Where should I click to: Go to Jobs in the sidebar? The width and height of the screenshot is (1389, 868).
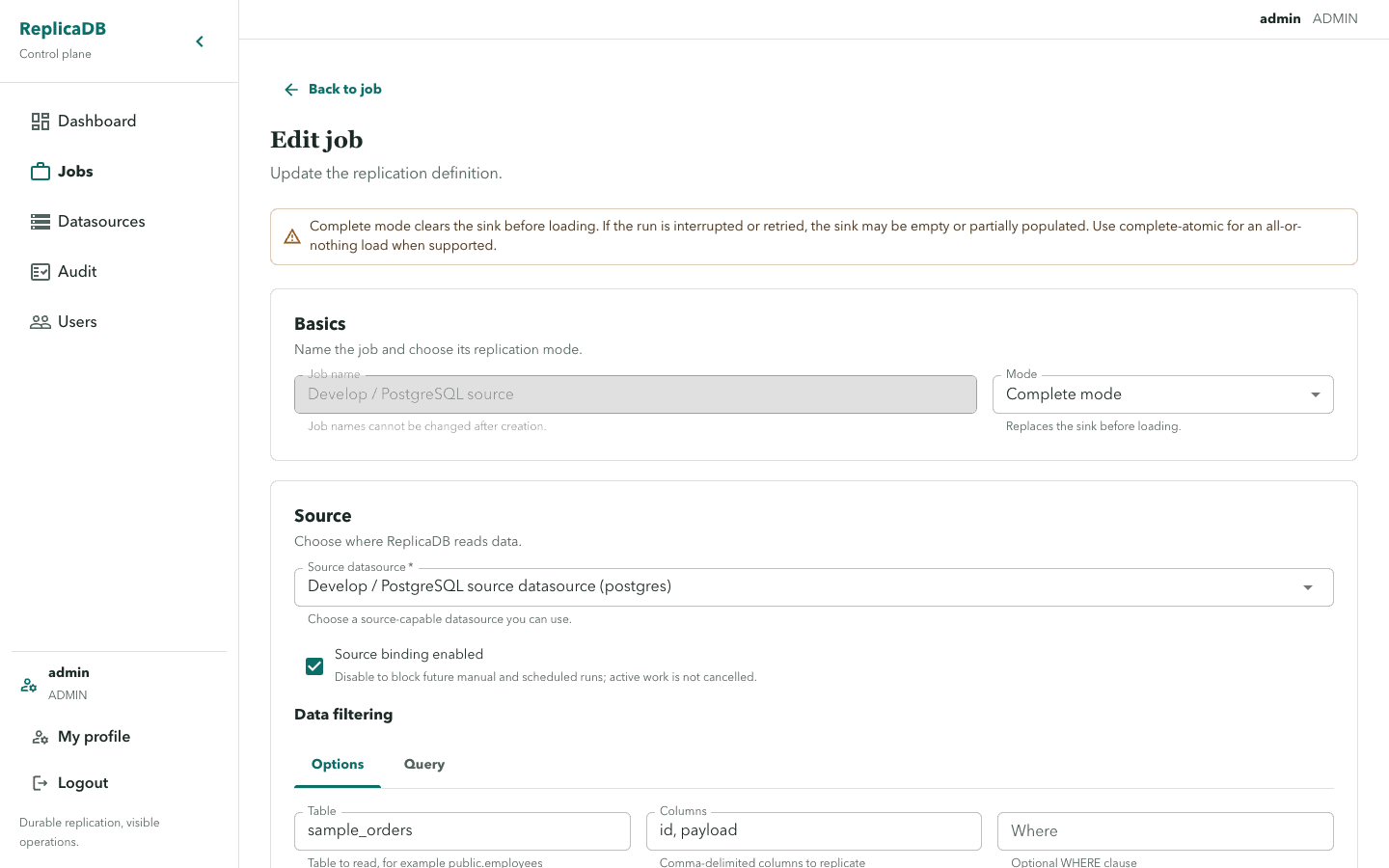click(119, 172)
